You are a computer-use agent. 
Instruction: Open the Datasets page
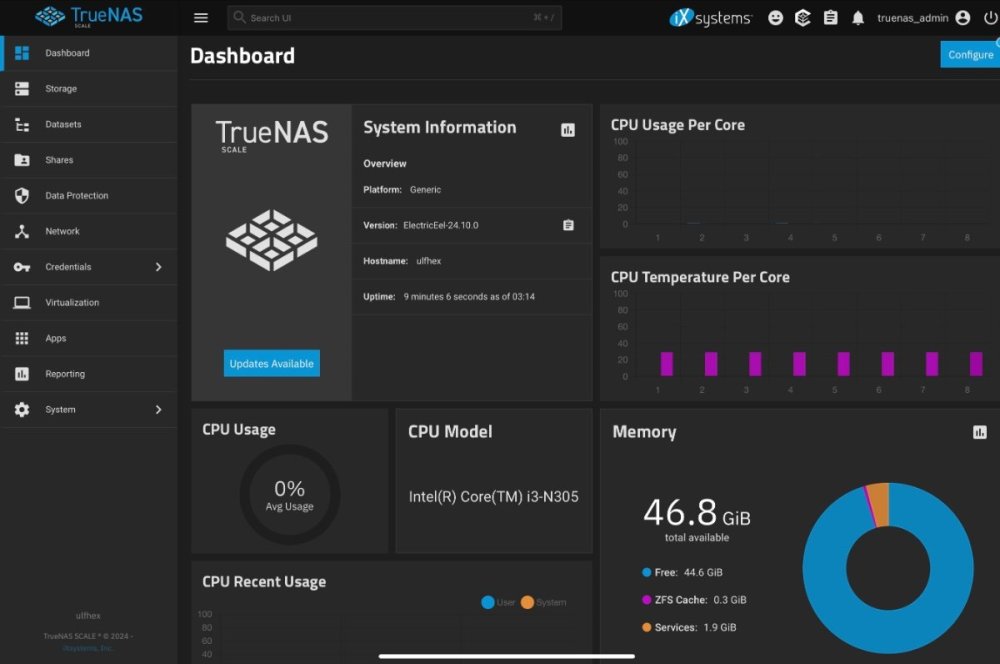63,125
